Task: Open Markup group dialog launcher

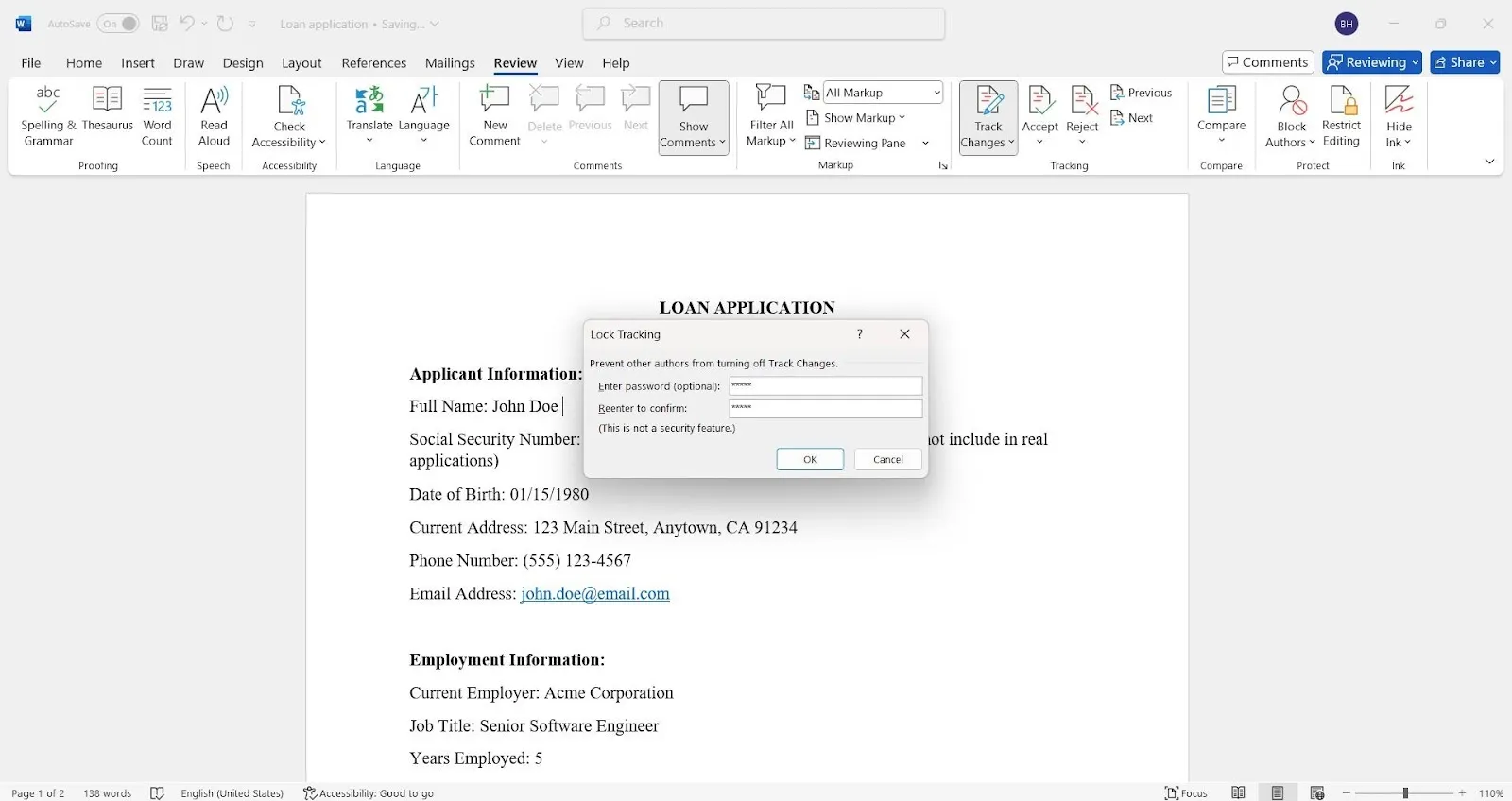Action: 943,165
